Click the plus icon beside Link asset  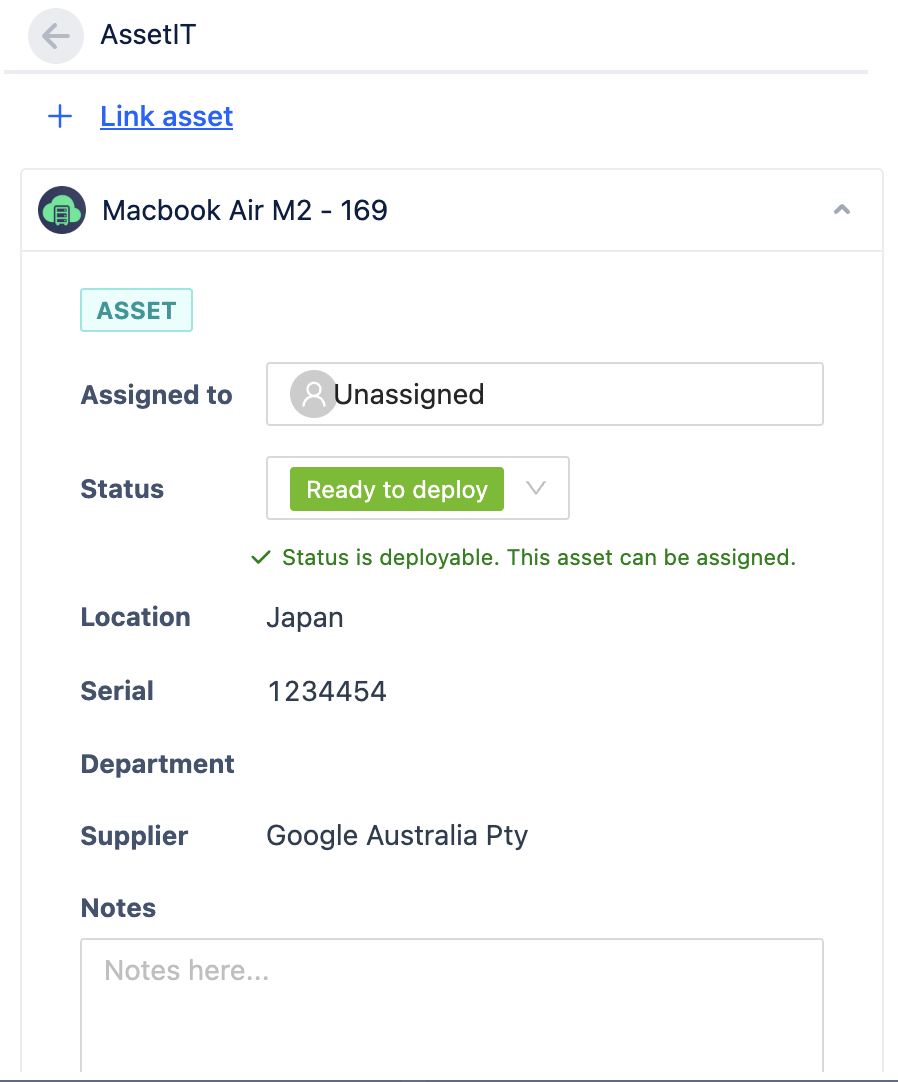60,117
